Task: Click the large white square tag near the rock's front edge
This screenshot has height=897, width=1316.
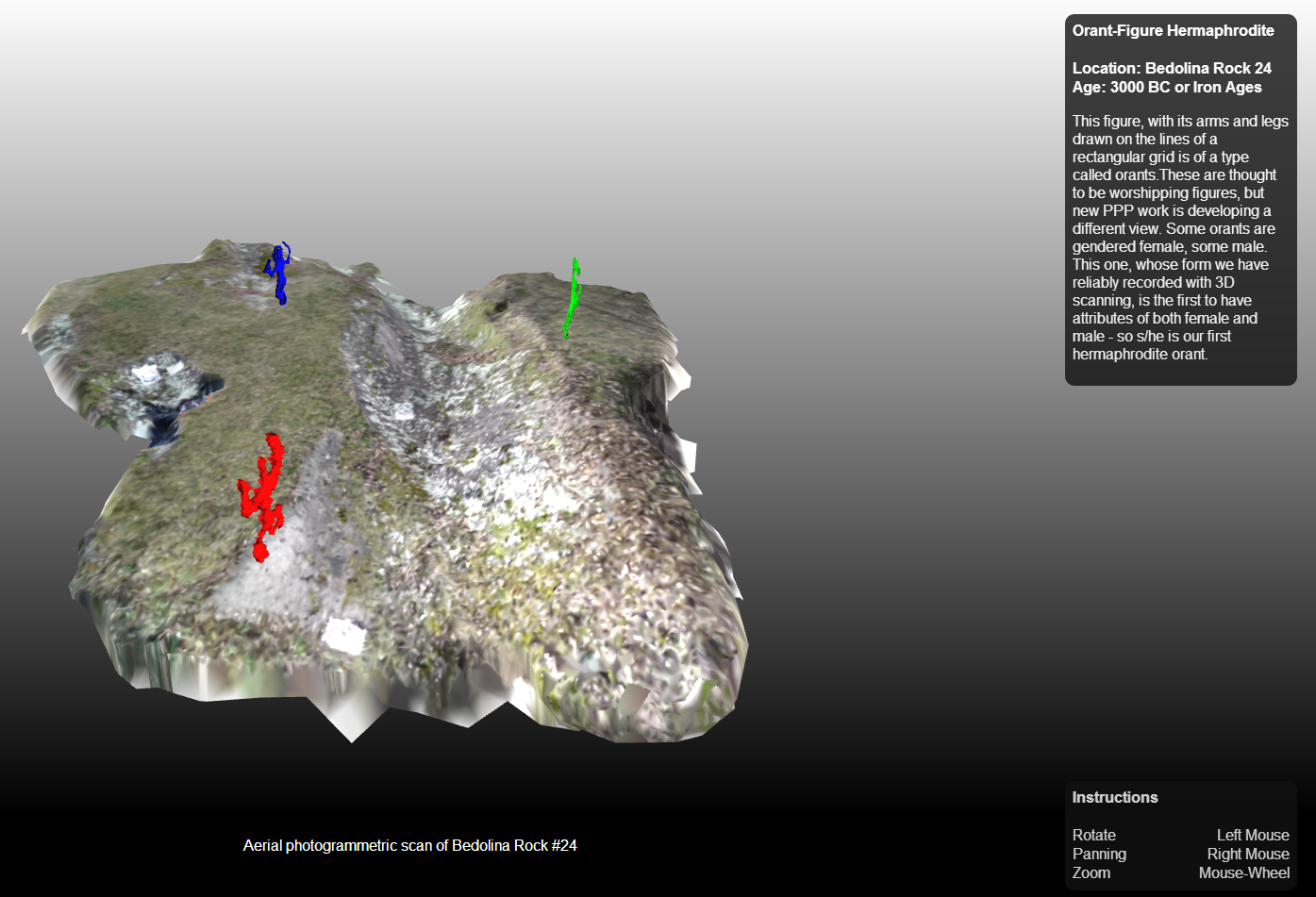Action: (343, 636)
